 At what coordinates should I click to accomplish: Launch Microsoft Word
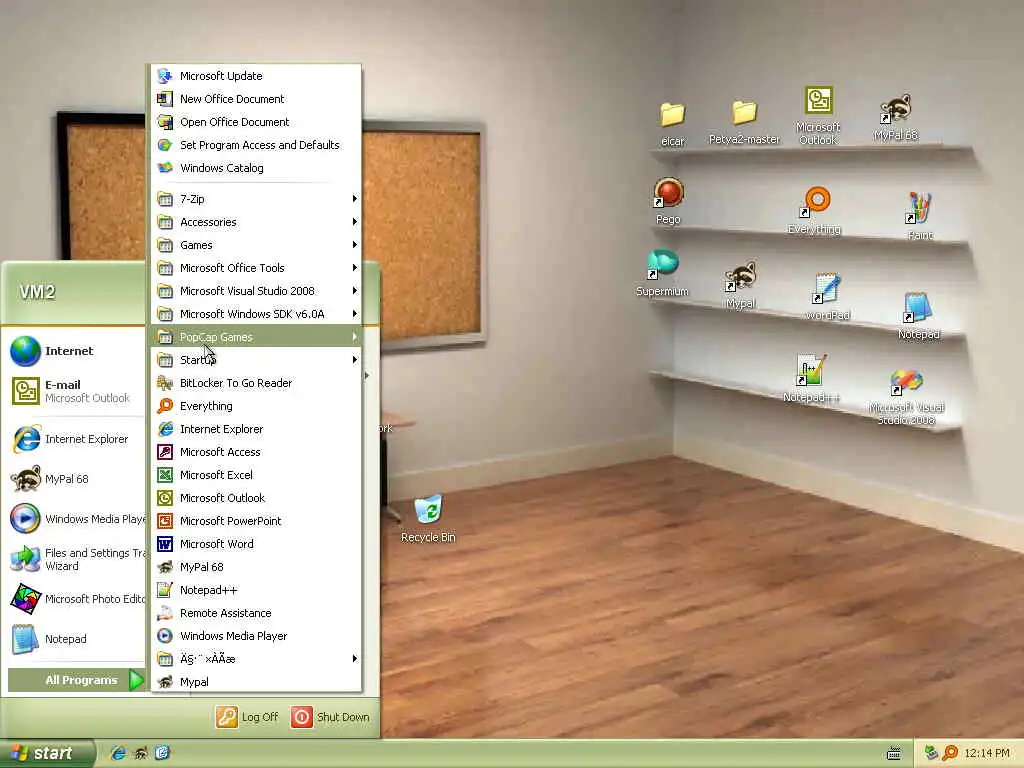pos(257,544)
